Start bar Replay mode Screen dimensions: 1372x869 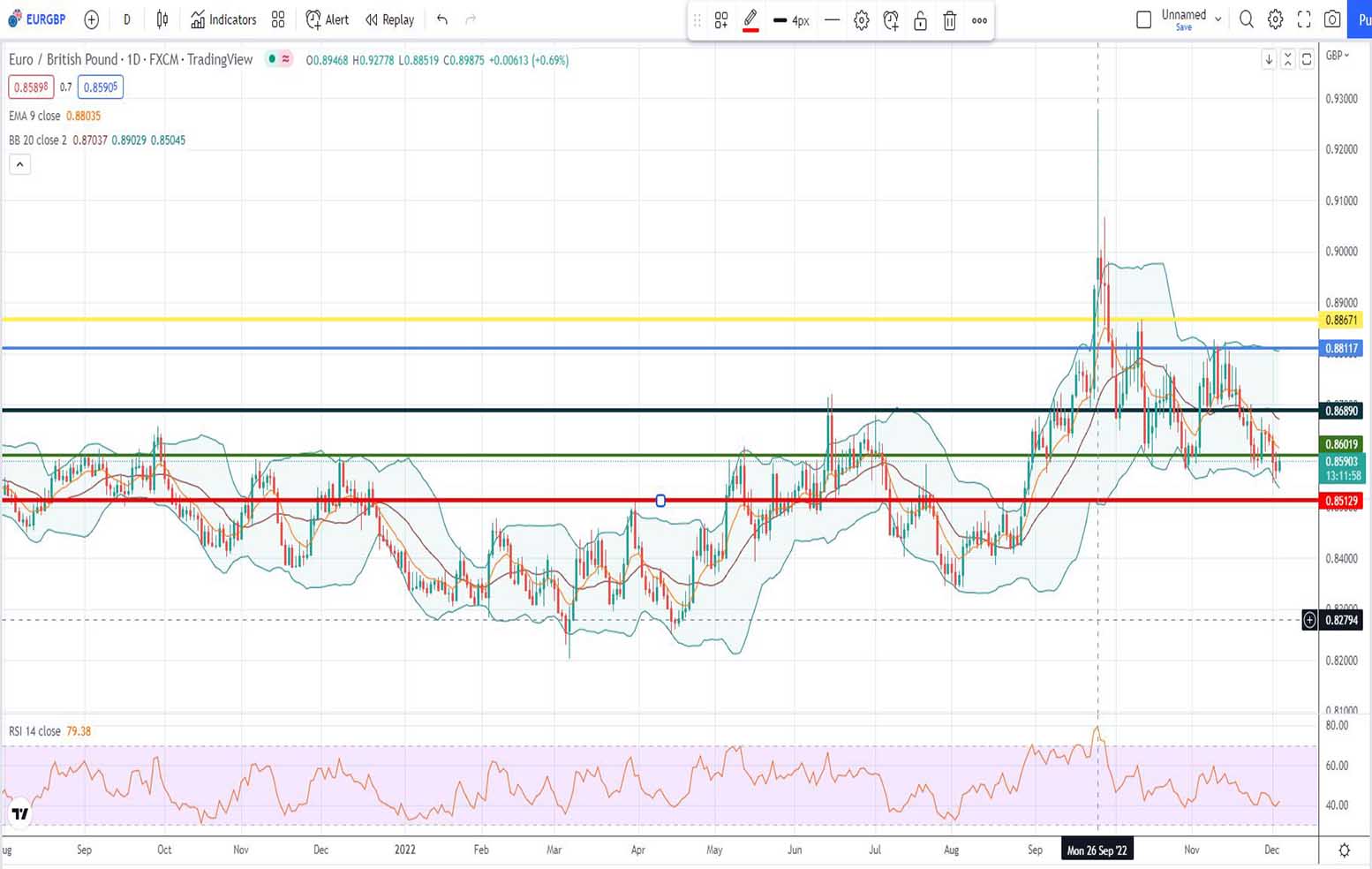pos(389,19)
